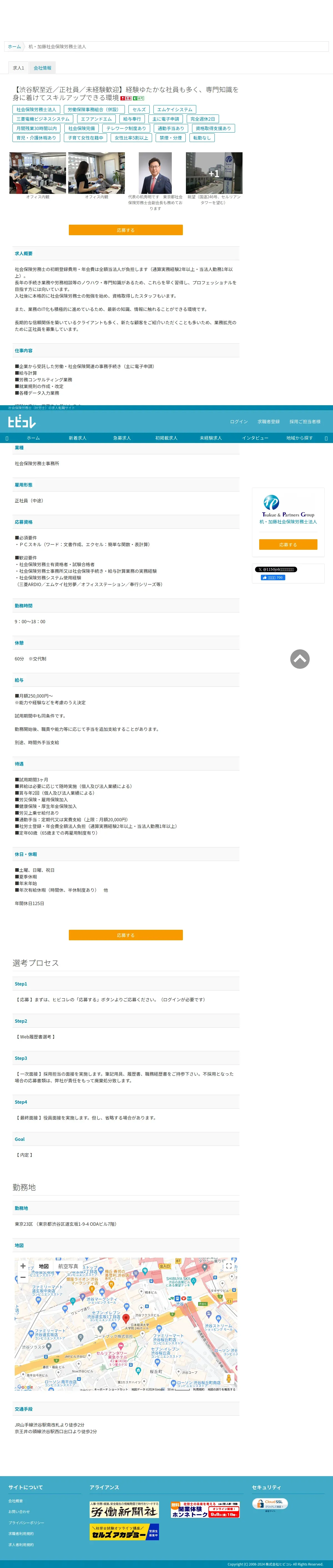Click the X post share button

coord(276,569)
